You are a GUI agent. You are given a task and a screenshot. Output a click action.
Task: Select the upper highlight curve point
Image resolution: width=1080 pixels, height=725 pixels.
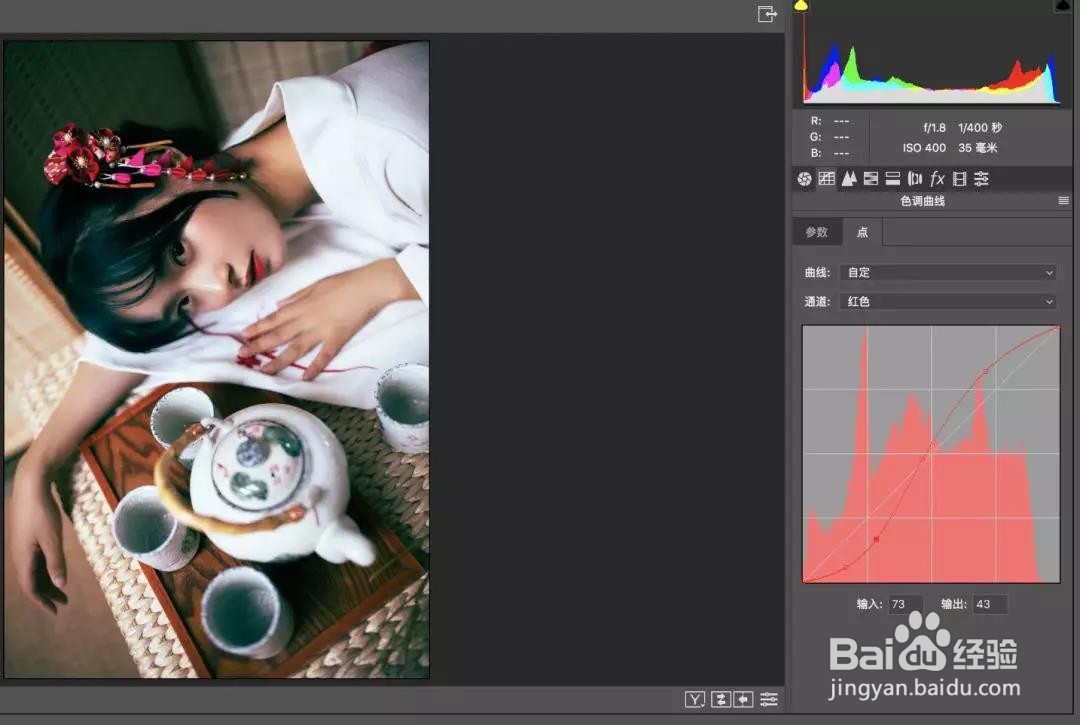point(986,371)
